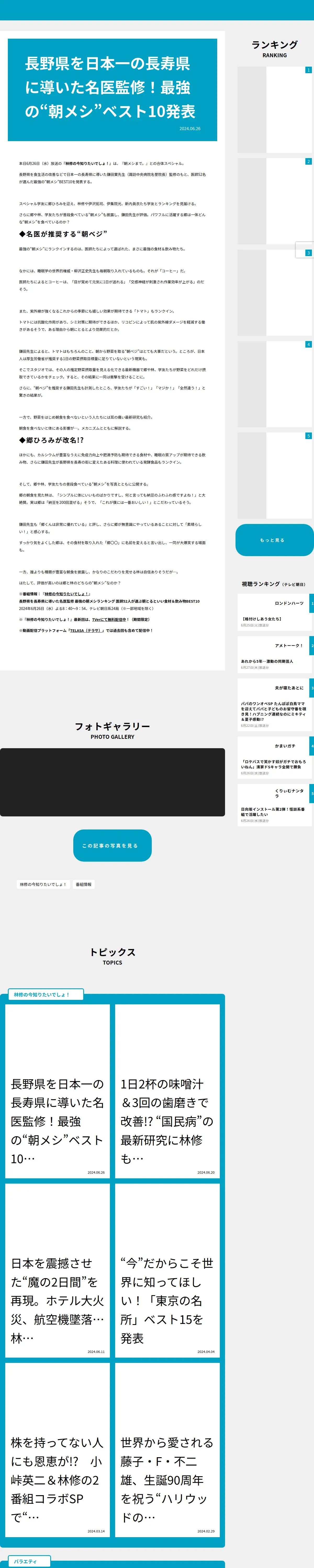
Task: Click the subheading ◆郷ひろみが改名!?
Action: click(x=51, y=440)
